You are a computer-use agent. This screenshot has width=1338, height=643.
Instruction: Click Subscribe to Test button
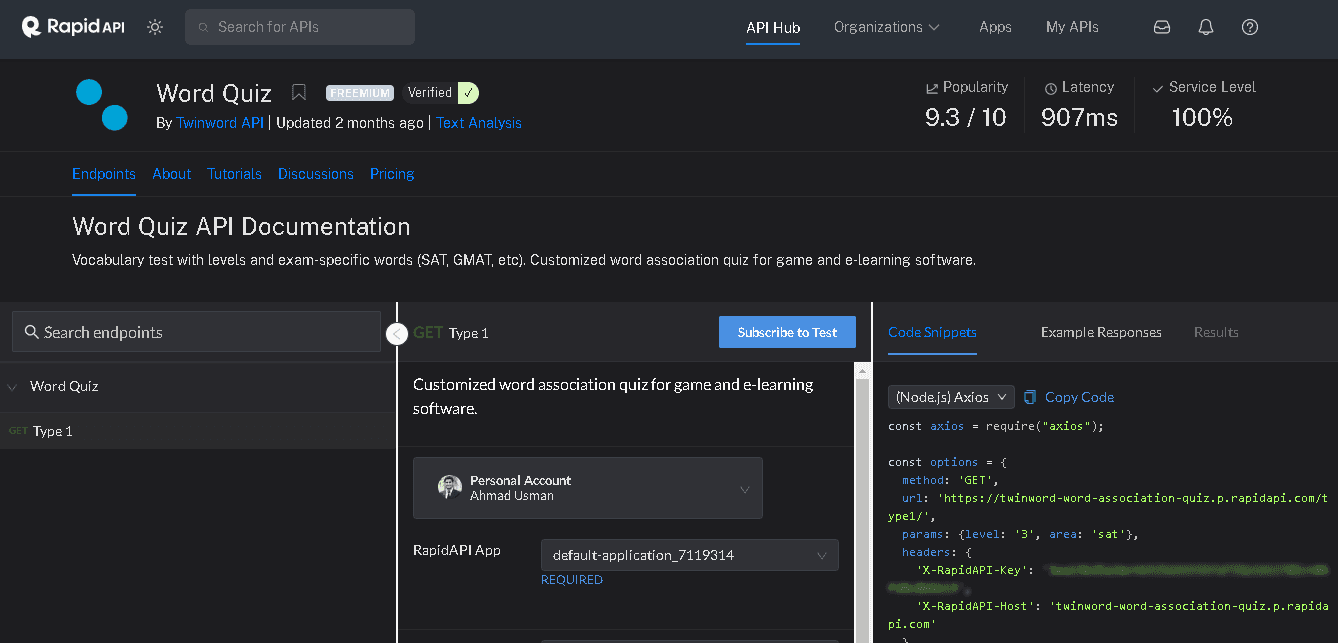[787, 332]
